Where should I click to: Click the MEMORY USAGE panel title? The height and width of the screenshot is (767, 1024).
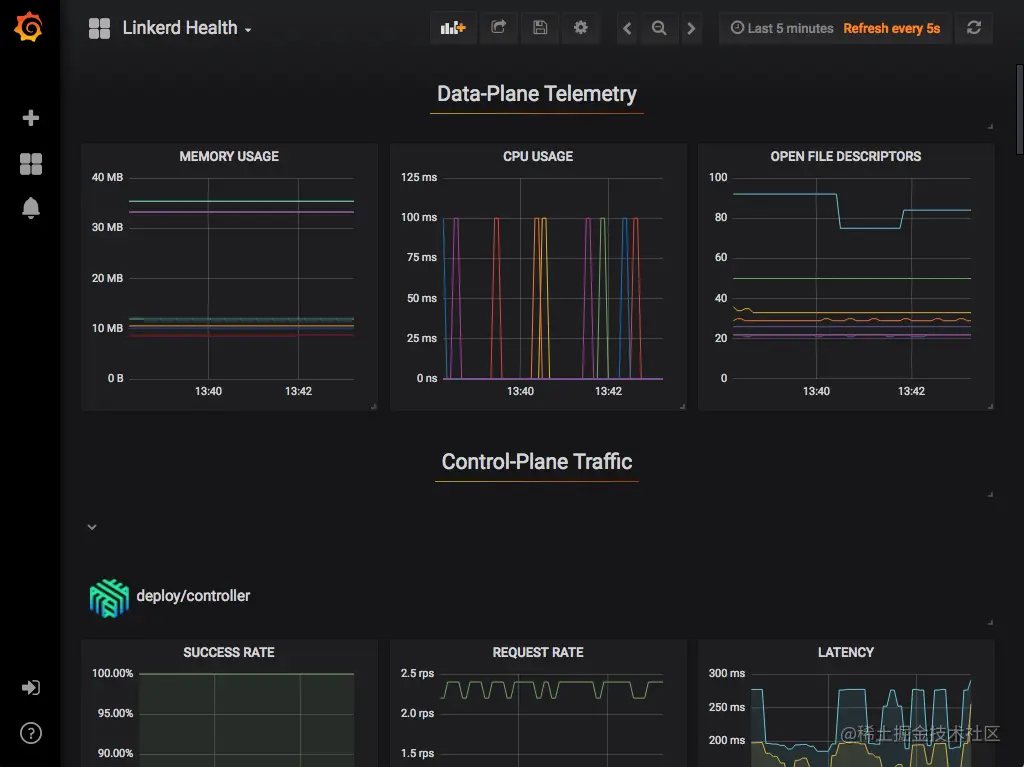[228, 157]
